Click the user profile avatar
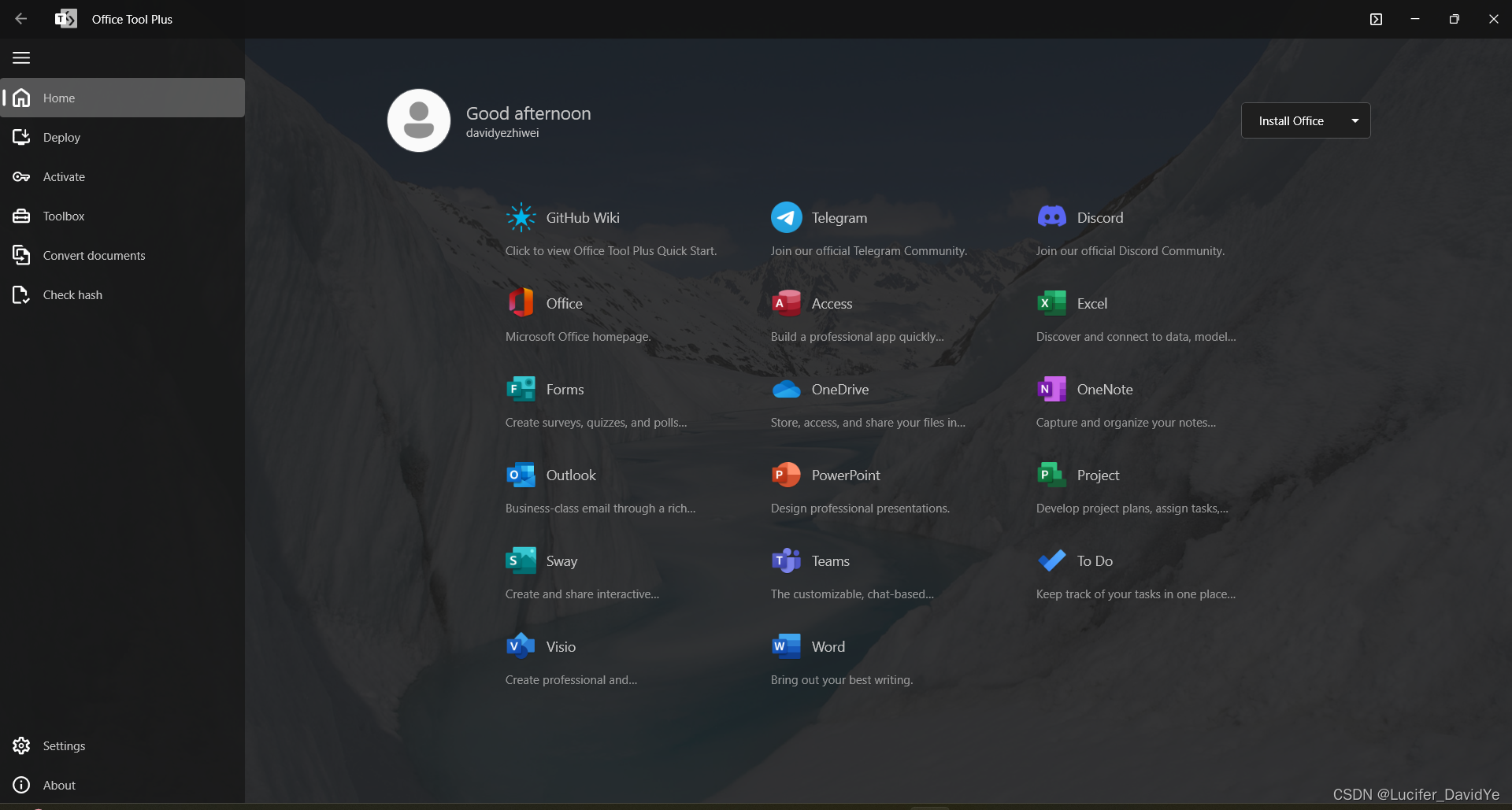The width and height of the screenshot is (1512, 810). coord(419,120)
